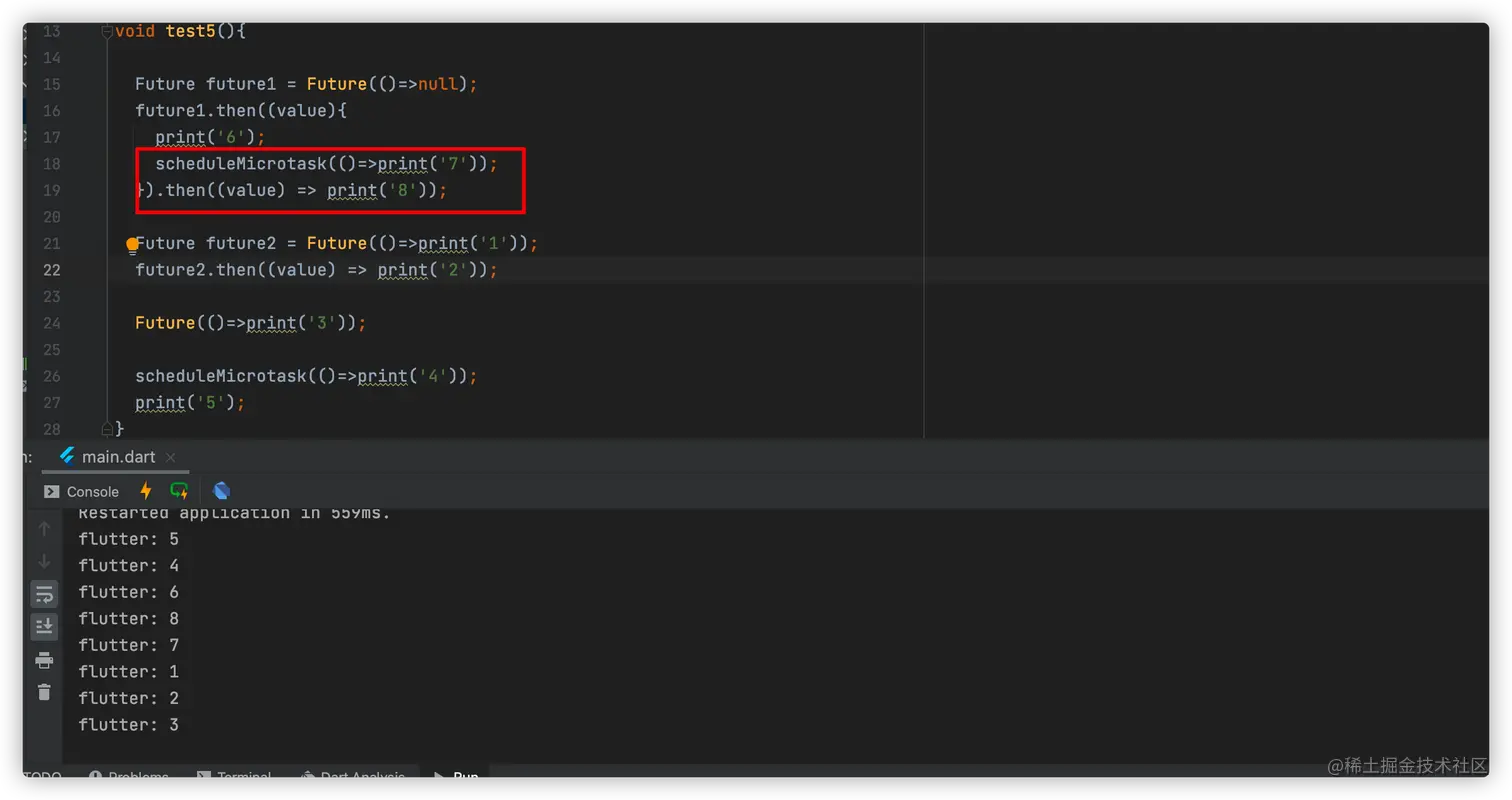The image size is (1512, 800).
Task: Click console output 'flutter: 6'
Action: 128,592
